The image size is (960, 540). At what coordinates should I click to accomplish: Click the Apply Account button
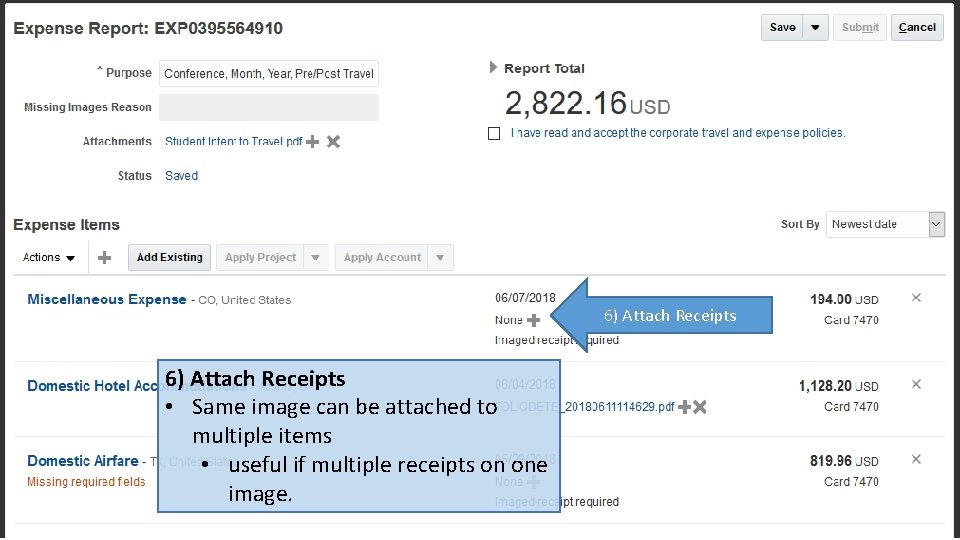[382, 257]
